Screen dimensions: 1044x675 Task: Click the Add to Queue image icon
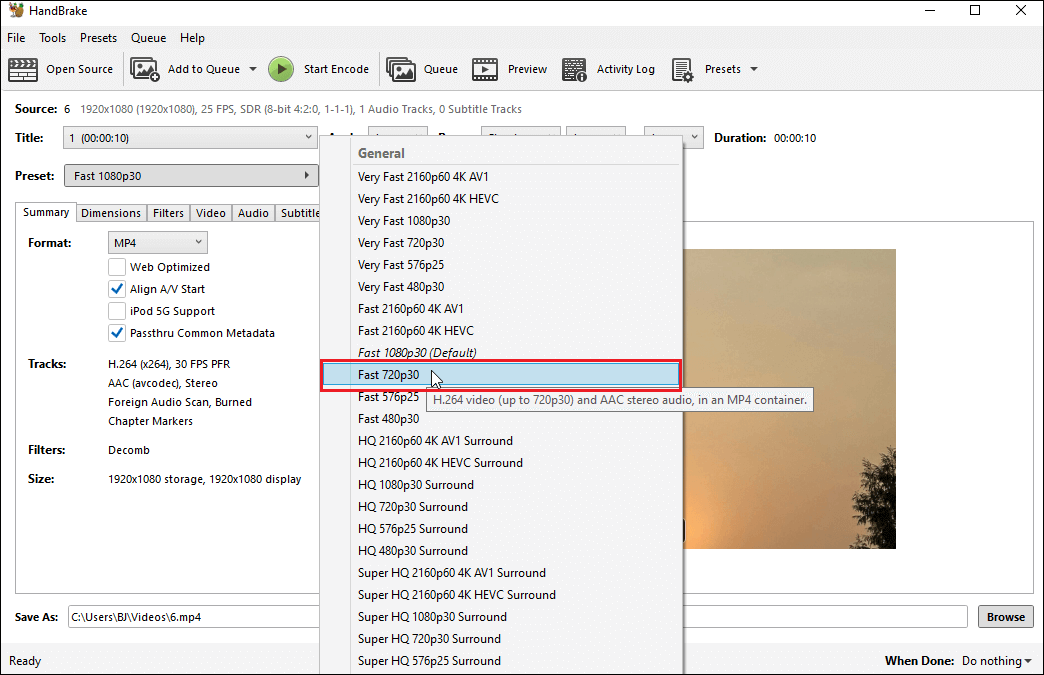pos(144,69)
